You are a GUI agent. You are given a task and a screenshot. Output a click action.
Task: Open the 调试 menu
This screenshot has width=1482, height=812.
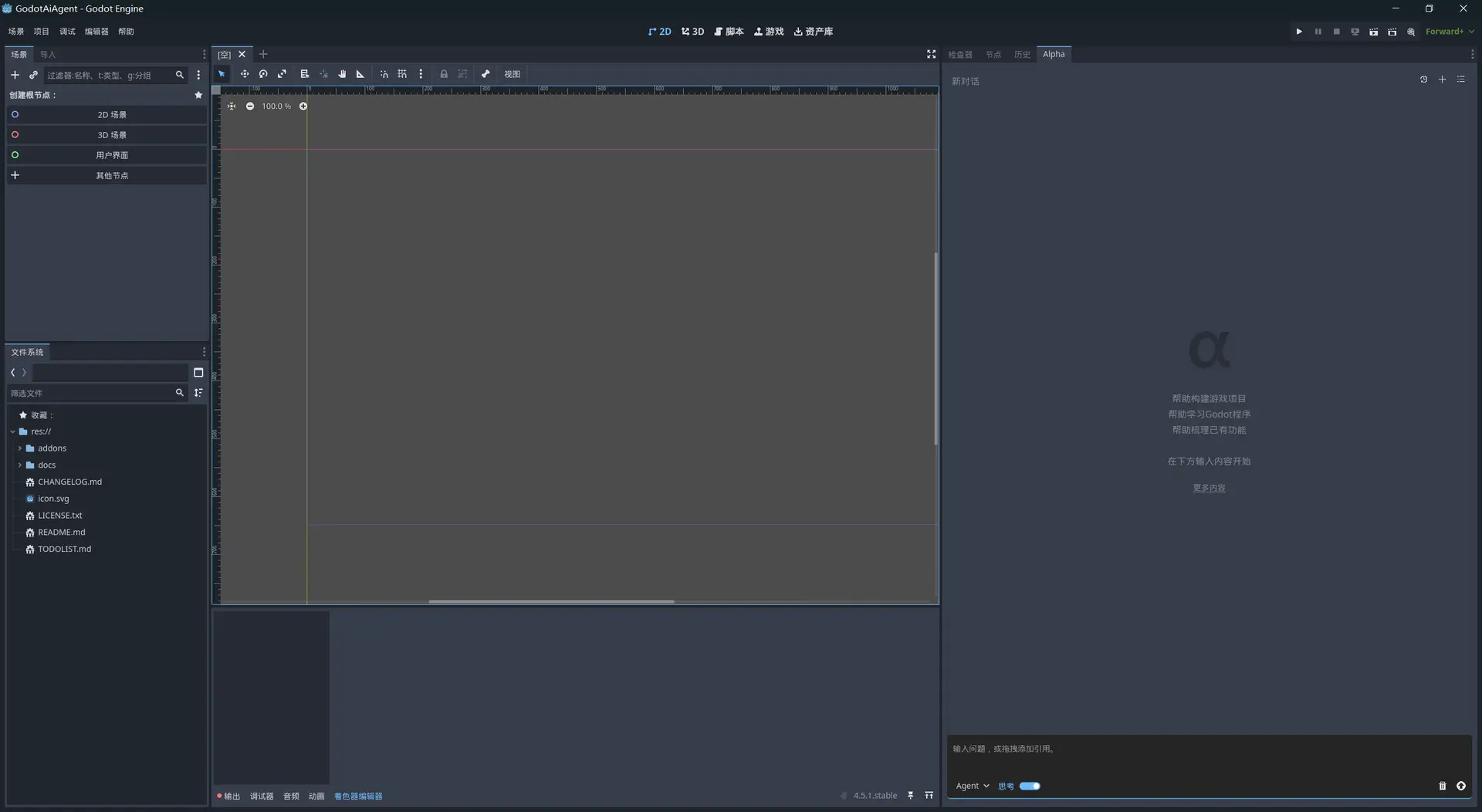tap(67, 32)
